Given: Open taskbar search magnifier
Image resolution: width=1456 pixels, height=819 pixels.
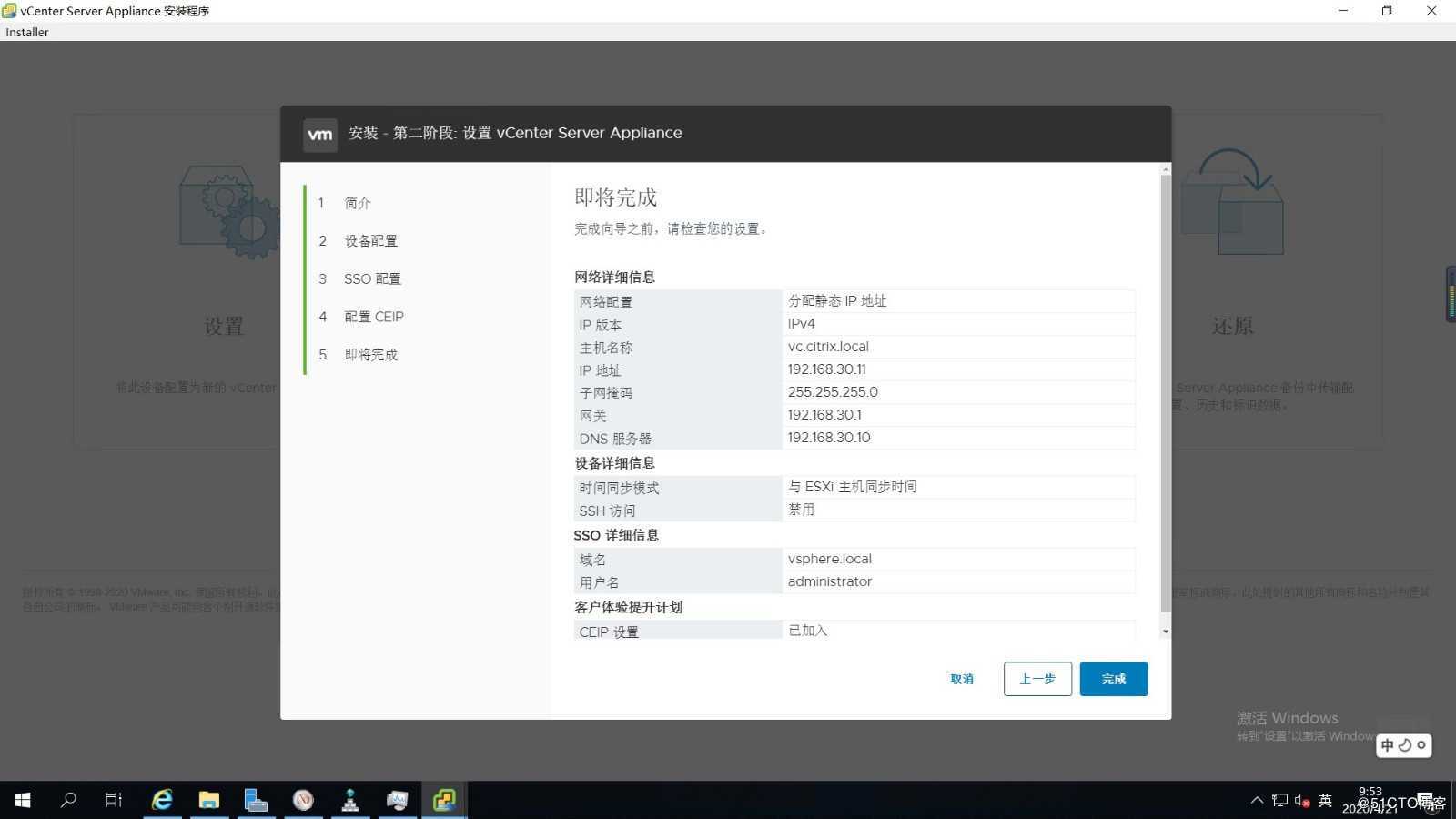Looking at the screenshot, I should (x=68, y=800).
